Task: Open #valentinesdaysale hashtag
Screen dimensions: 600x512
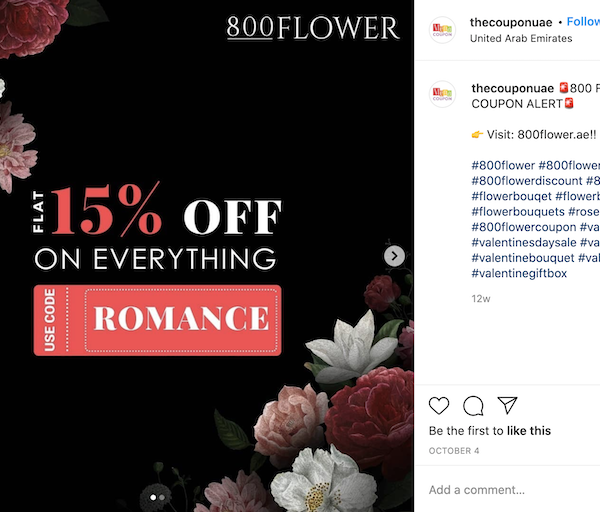Action: point(523,242)
